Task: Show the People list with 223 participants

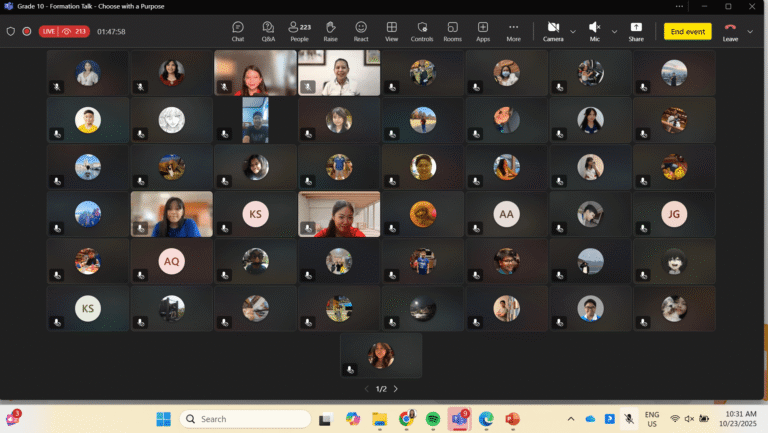Action: click(x=299, y=32)
